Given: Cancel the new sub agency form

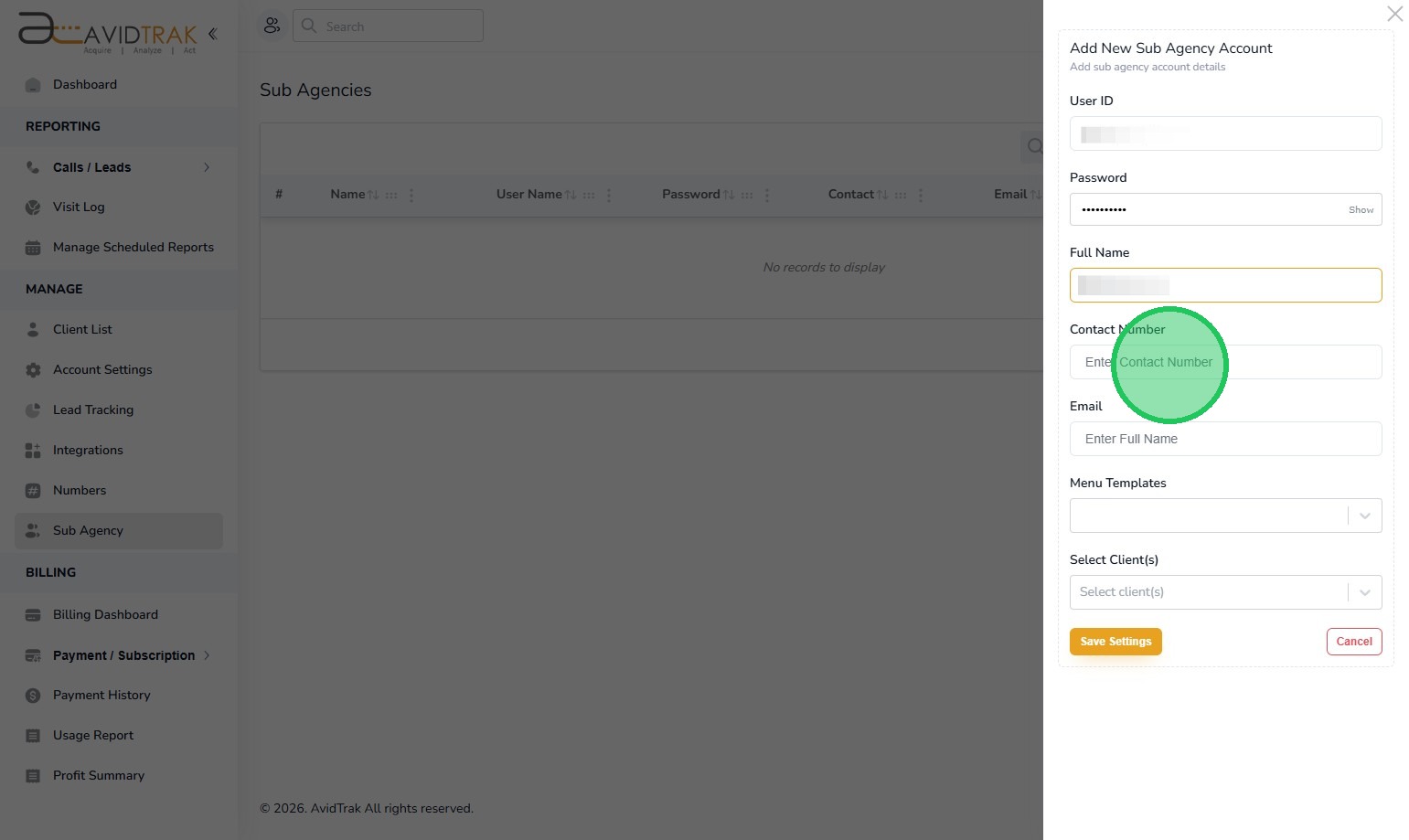Looking at the screenshot, I should 1353,642.
